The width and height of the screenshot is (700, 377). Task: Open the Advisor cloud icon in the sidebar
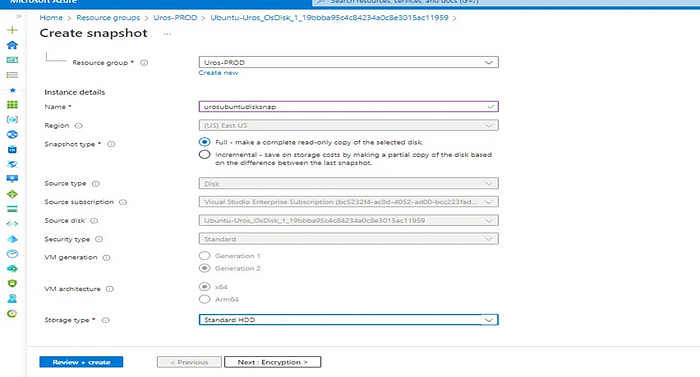click(12, 268)
